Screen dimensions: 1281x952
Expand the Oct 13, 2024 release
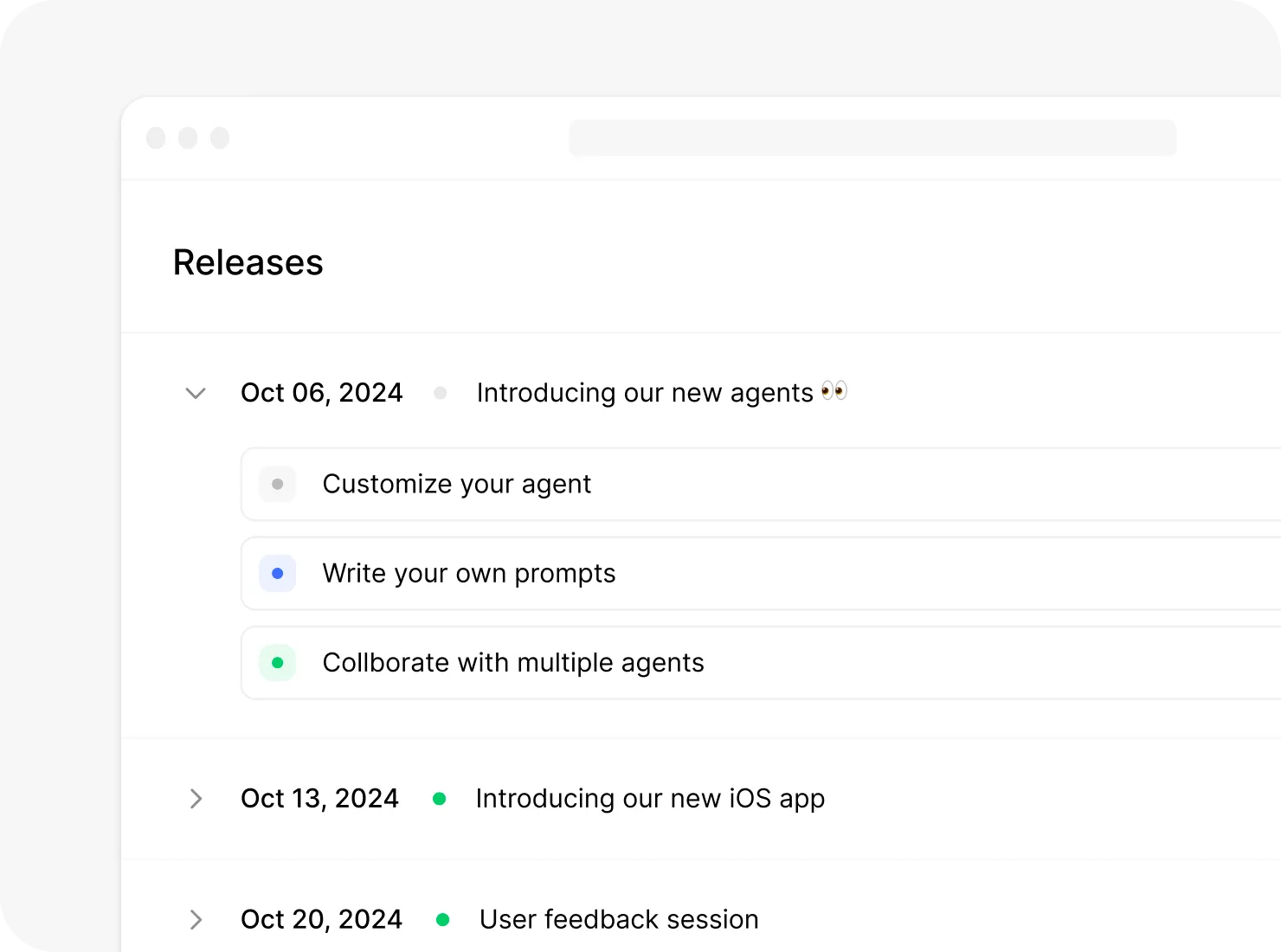(196, 799)
